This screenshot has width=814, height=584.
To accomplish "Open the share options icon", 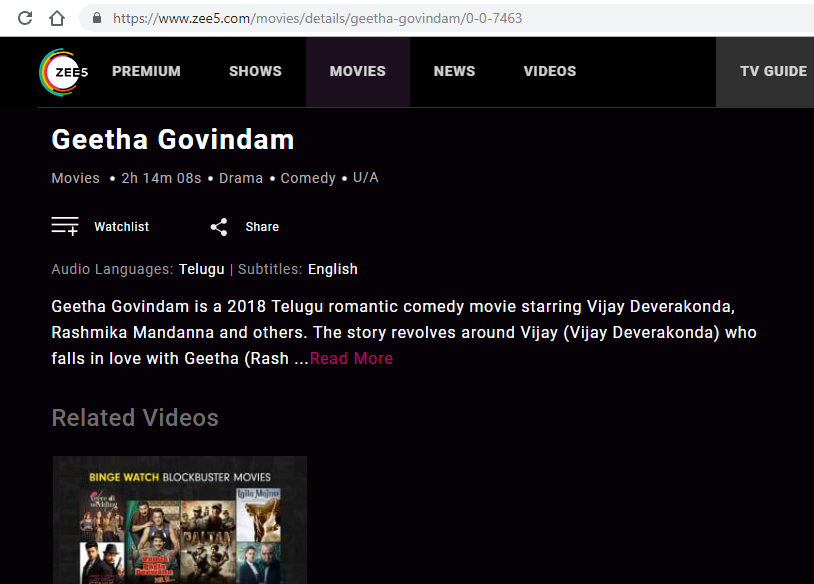I will [x=219, y=227].
